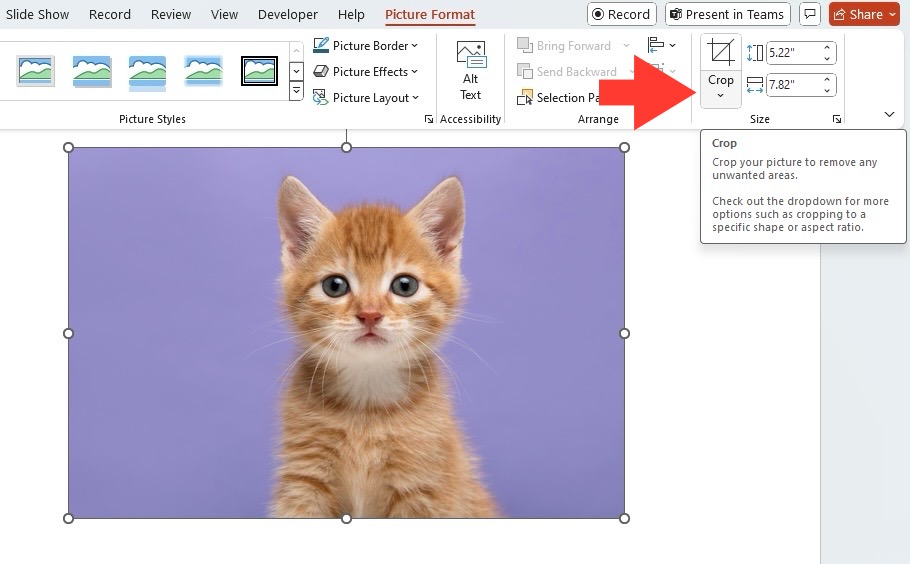Open the Picture Layout dropdown
This screenshot has width=910, height=564.
coord(366,97)
